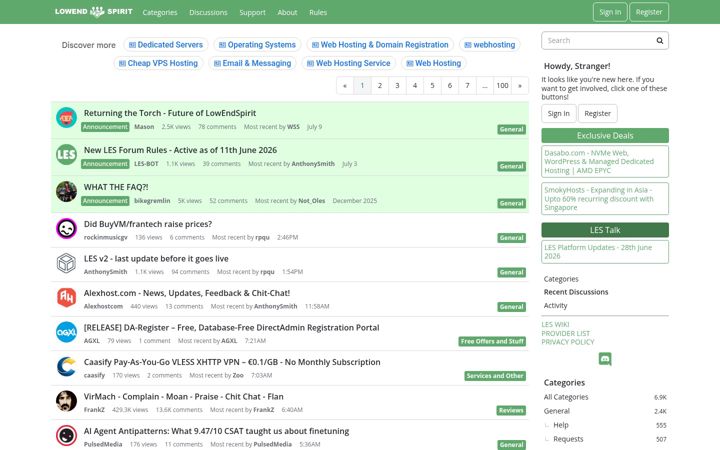The width and height of the screenshot is (720, 450).
Task: Open DA-Register RELEASE thread
Action: pos(231,327)
